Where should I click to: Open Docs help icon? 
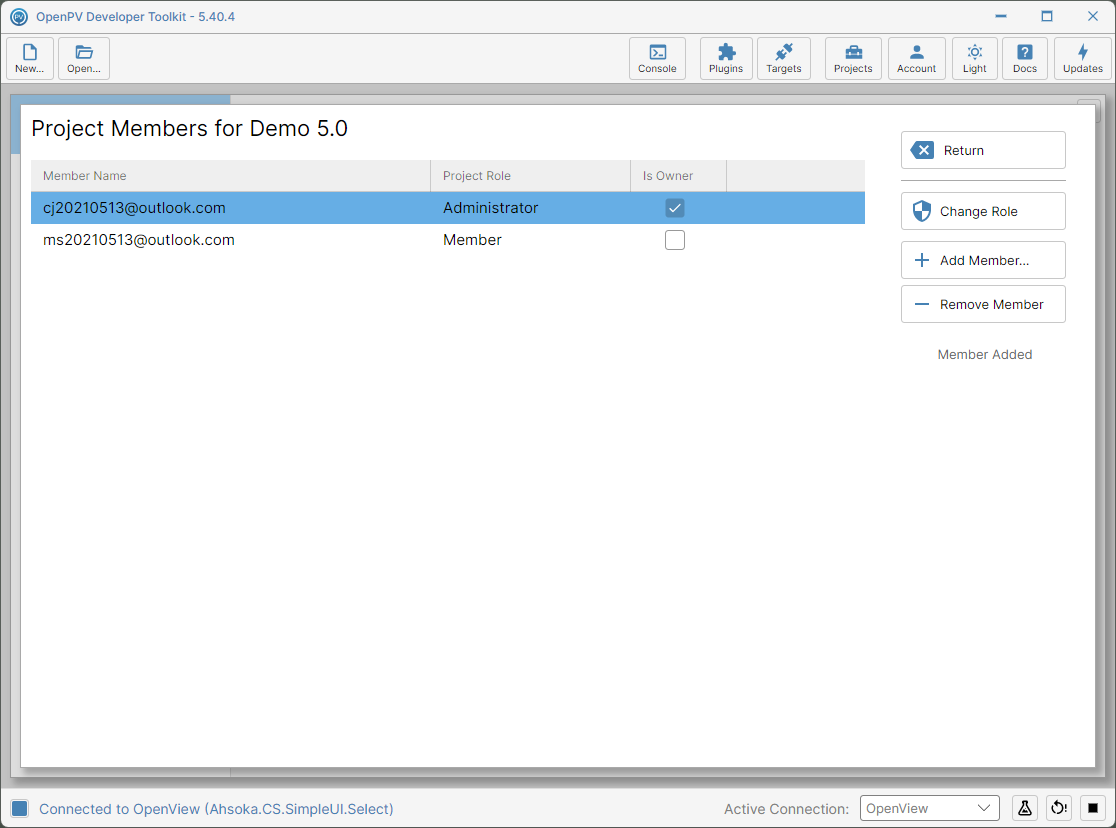(1025, 58)
